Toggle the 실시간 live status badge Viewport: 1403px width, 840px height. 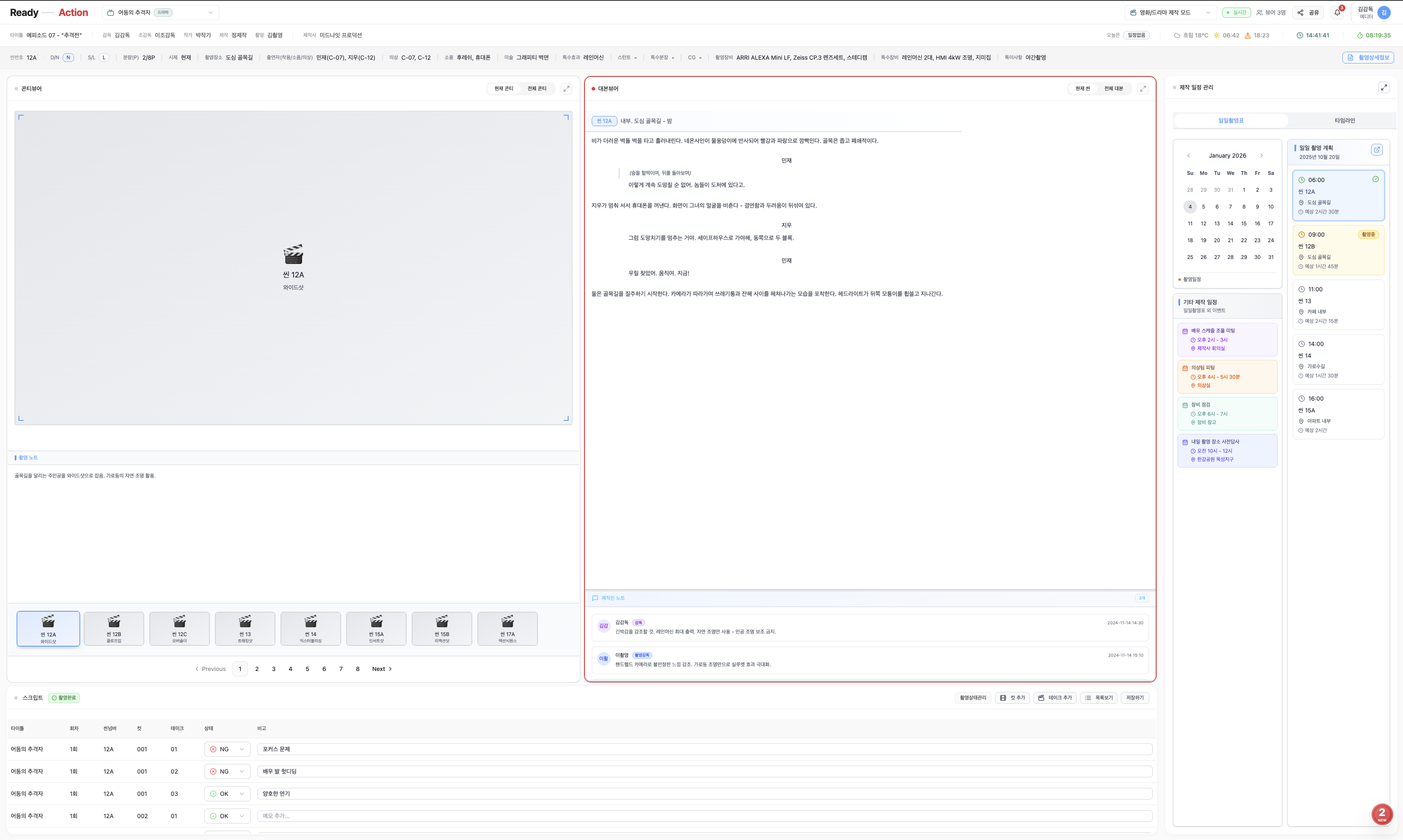[1236, 13]
